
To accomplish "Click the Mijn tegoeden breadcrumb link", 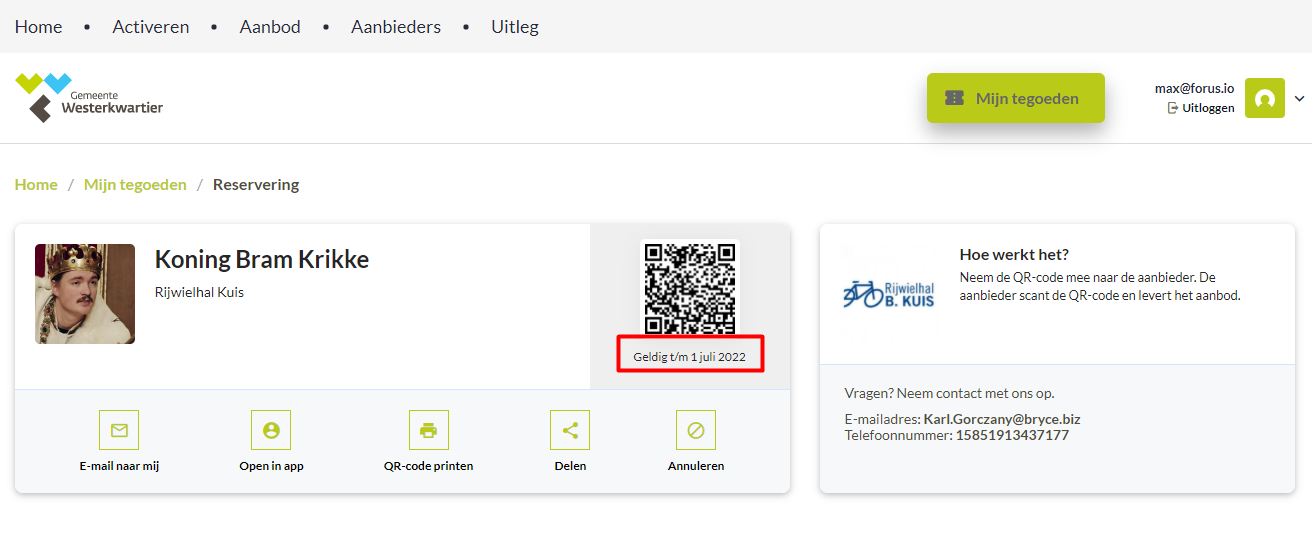I will [135, 184].
